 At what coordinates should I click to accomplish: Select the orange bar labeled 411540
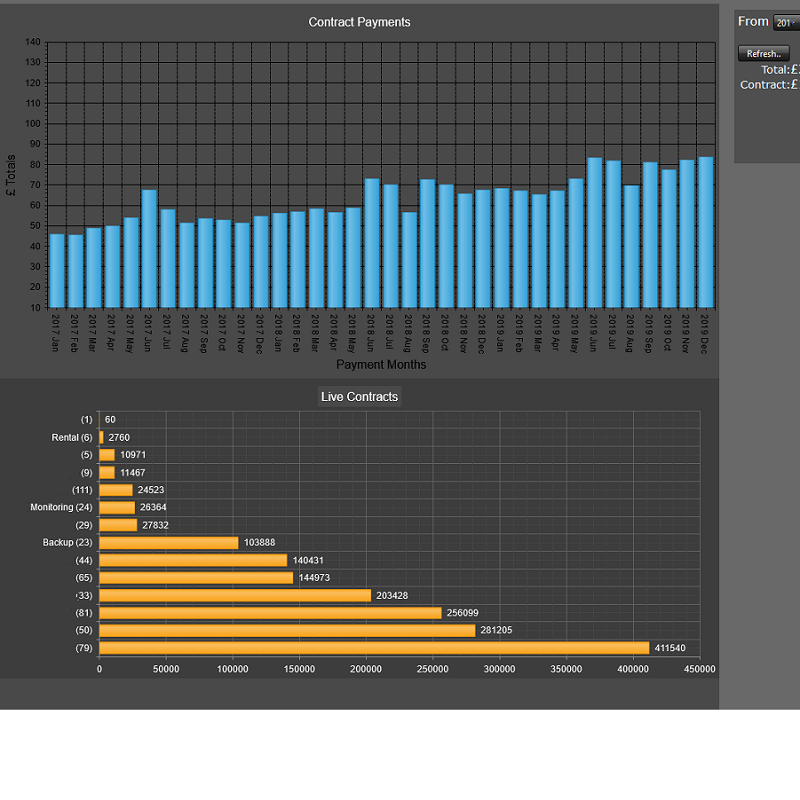coord(374,648)
